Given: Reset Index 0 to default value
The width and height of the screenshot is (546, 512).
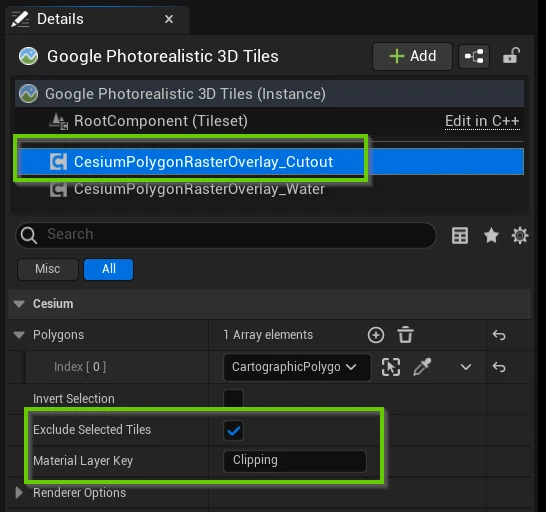Looking at the screenshot, I should pyautogui.click(x=499, y=367).
